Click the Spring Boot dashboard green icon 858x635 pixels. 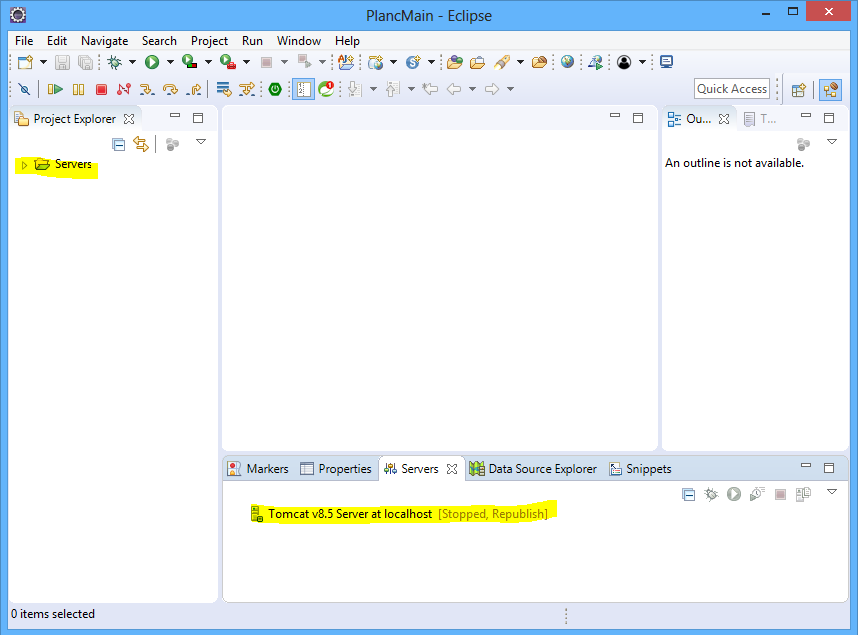pos(275,89)
